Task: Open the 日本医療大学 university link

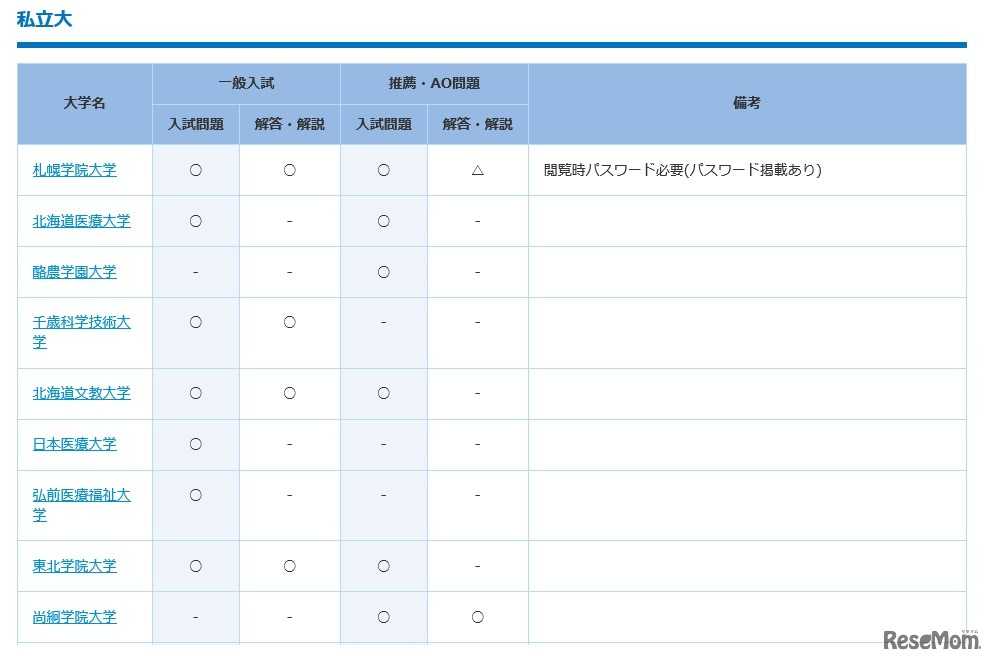Action: coord(75,444)
